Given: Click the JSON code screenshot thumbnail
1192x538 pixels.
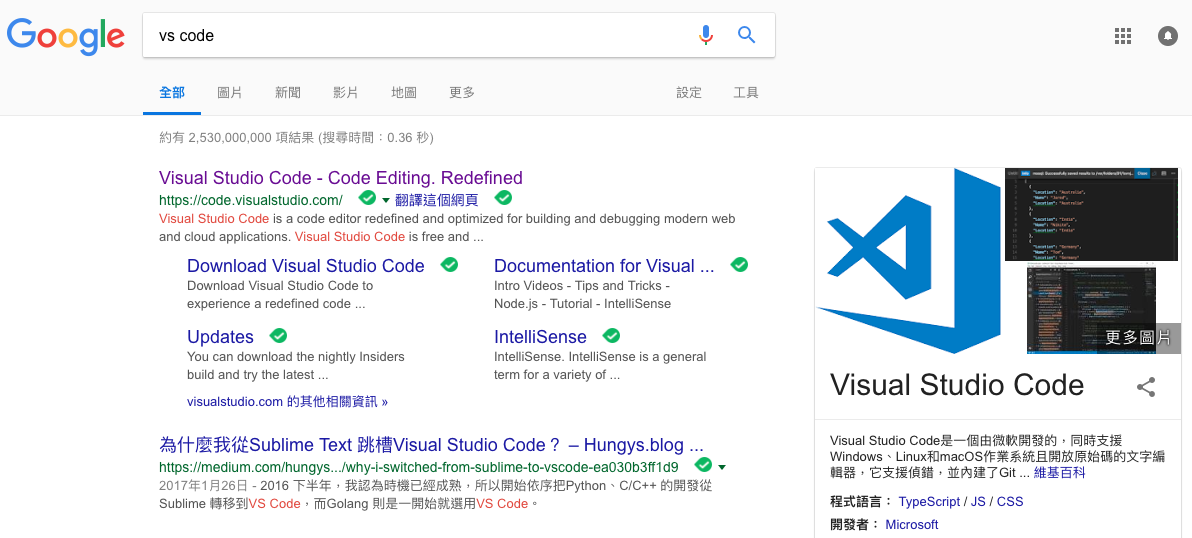Looking at the screenshot, I should click(1091, 214).
